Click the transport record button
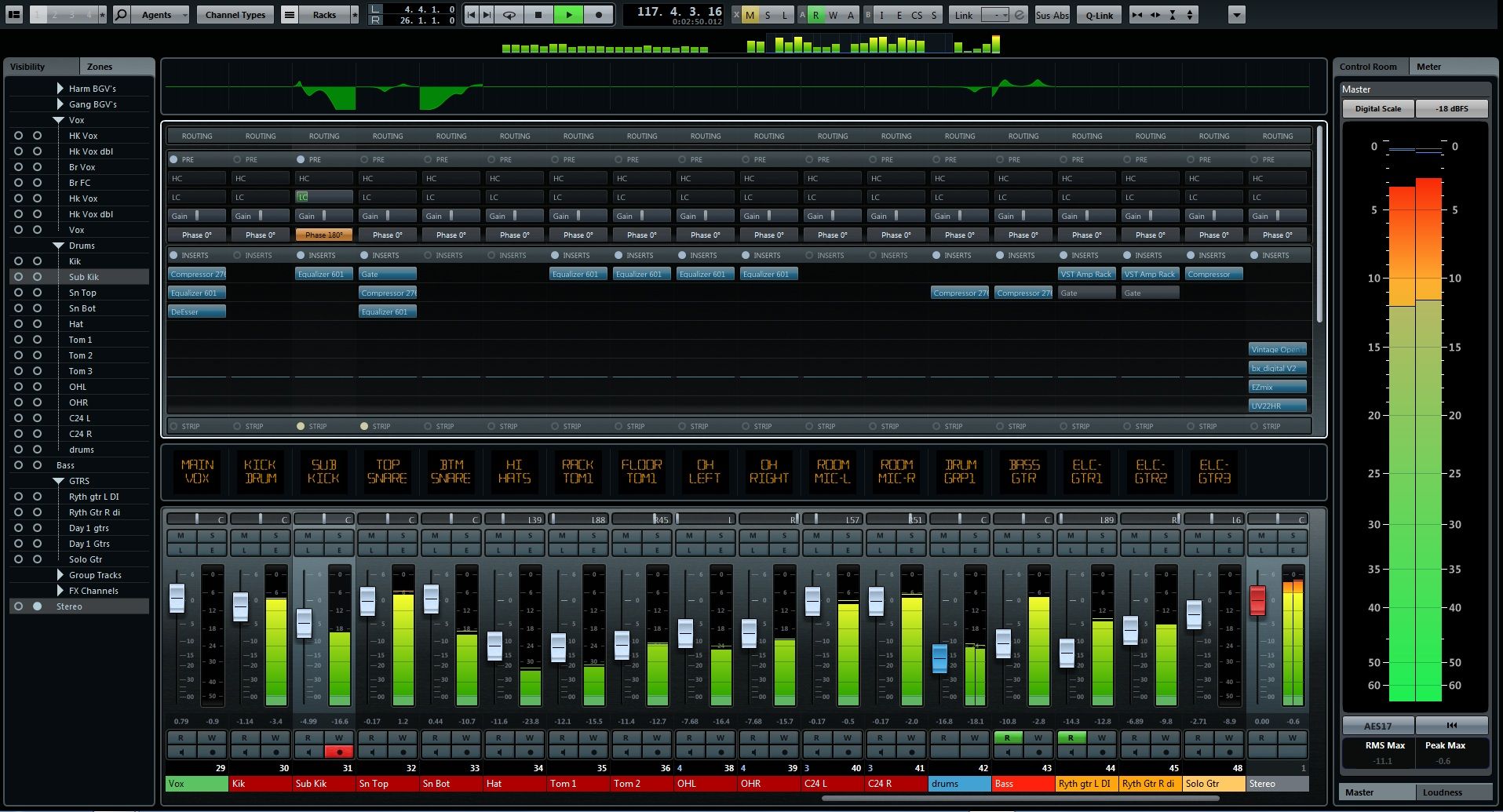This screenshot has height=812, width=1503. coord(598,14)
